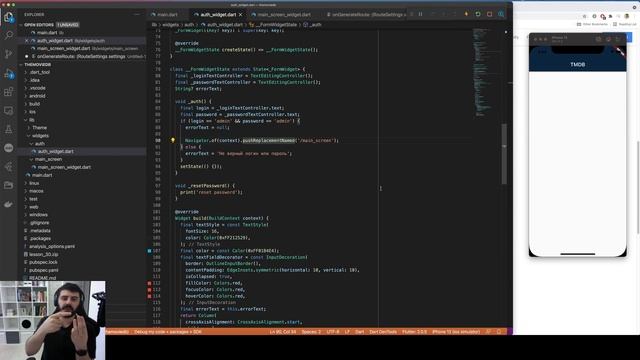Image resolution: width=640 pixels, height=360 pixels.
Task: Select the active auth_widget.dart tab
Action: pyautogui.click(x=218, y=14)
